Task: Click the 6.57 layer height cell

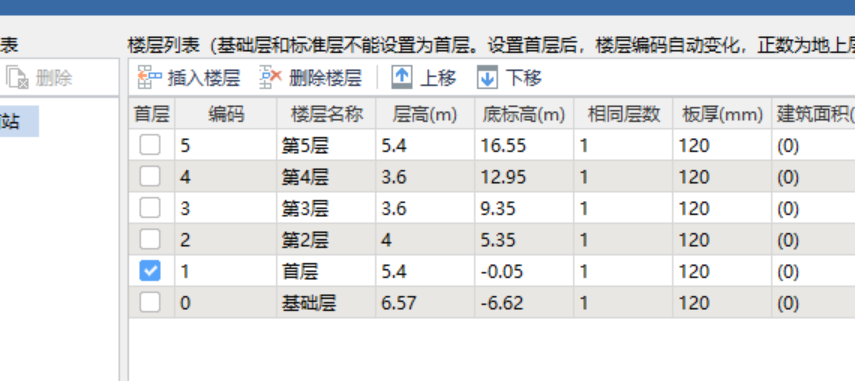Action: tap(425, 303)
